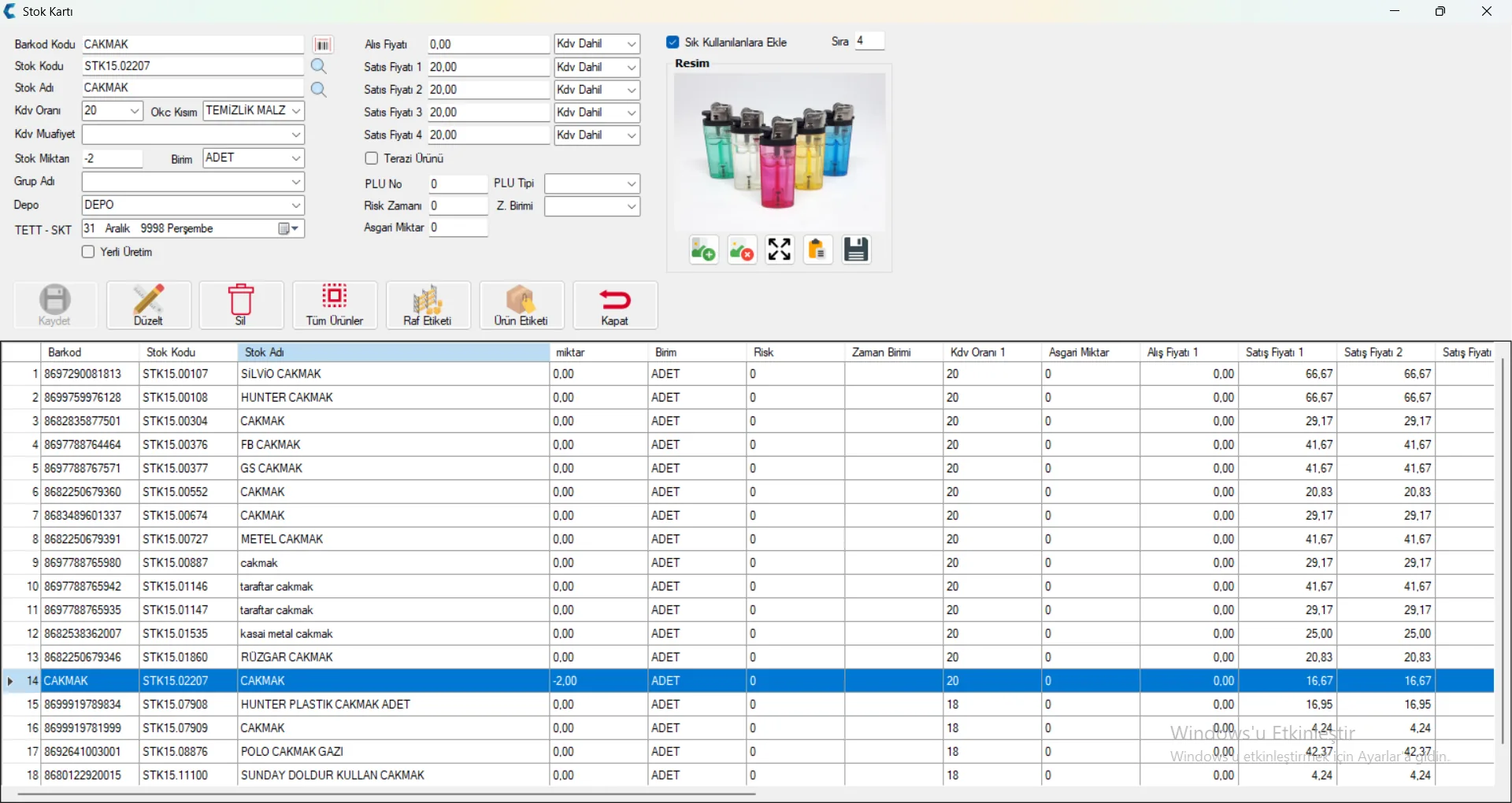Click the barcode generator icon beside Barkod Kodu
1512x803 pixels.
[323, 45]
